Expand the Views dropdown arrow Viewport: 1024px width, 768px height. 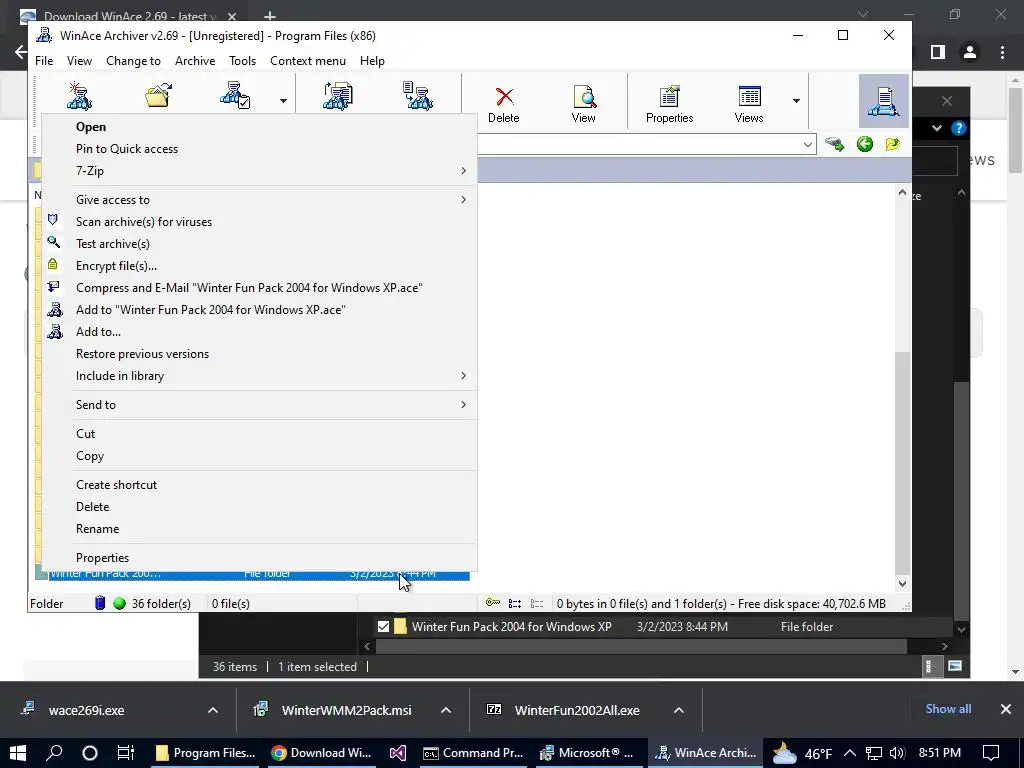point(796,101)
